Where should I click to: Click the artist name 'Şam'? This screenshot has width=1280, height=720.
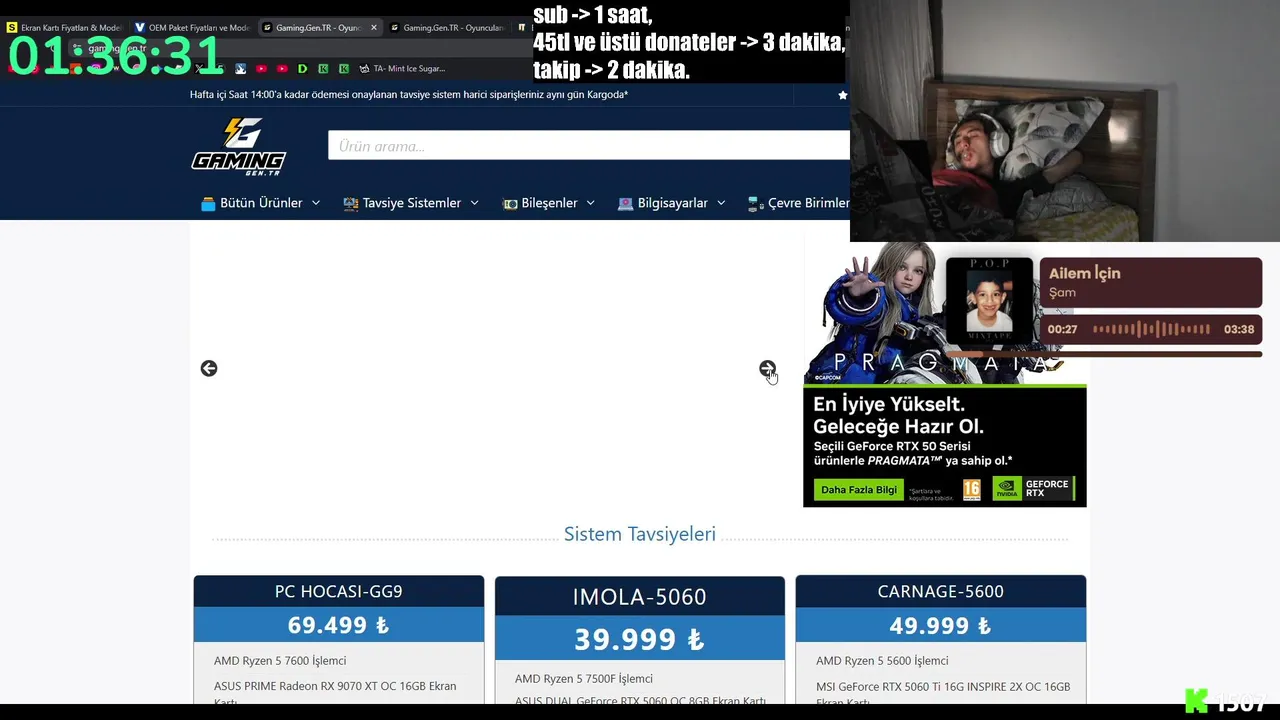point(1063,293)
